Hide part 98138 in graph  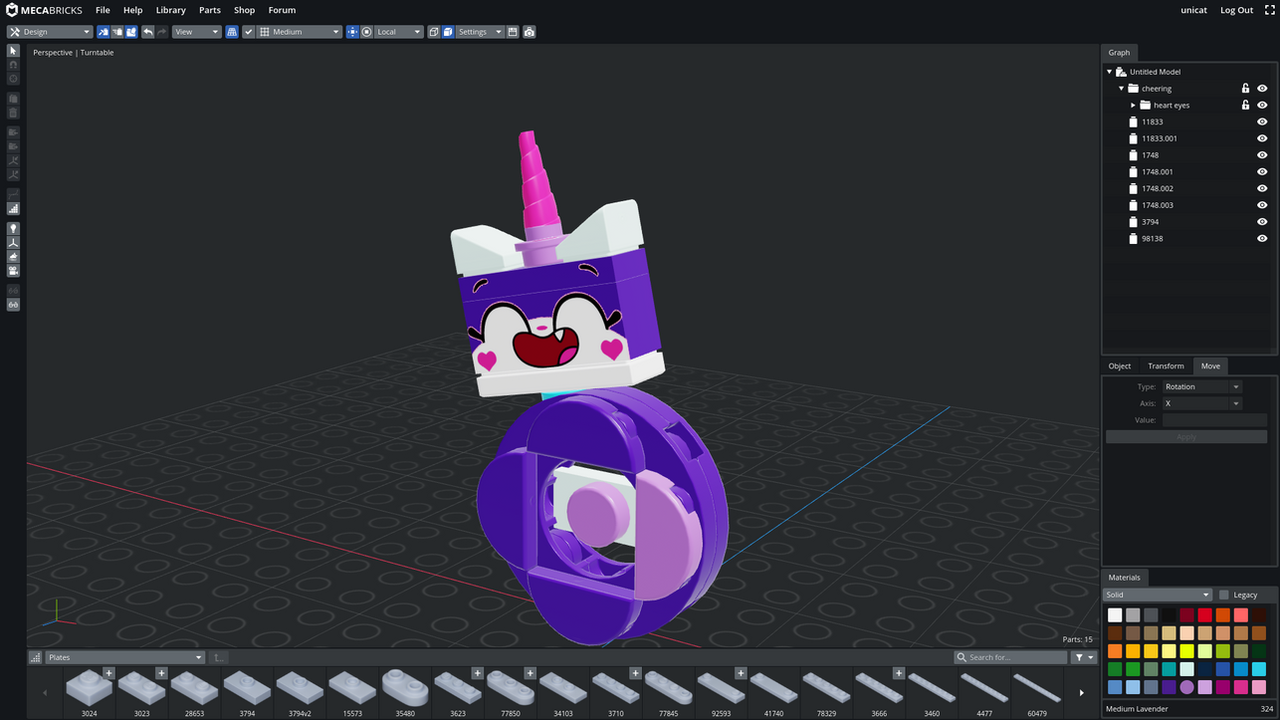point(1262,238)
